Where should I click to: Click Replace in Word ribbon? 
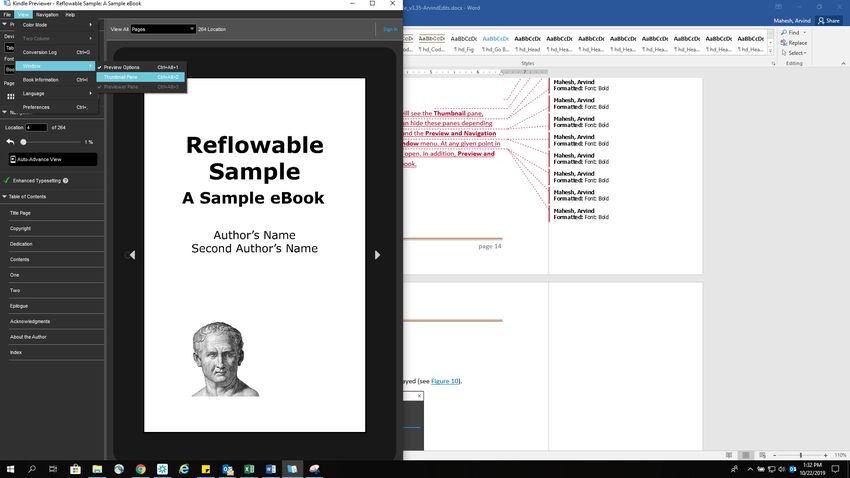[x=795, y=43]
